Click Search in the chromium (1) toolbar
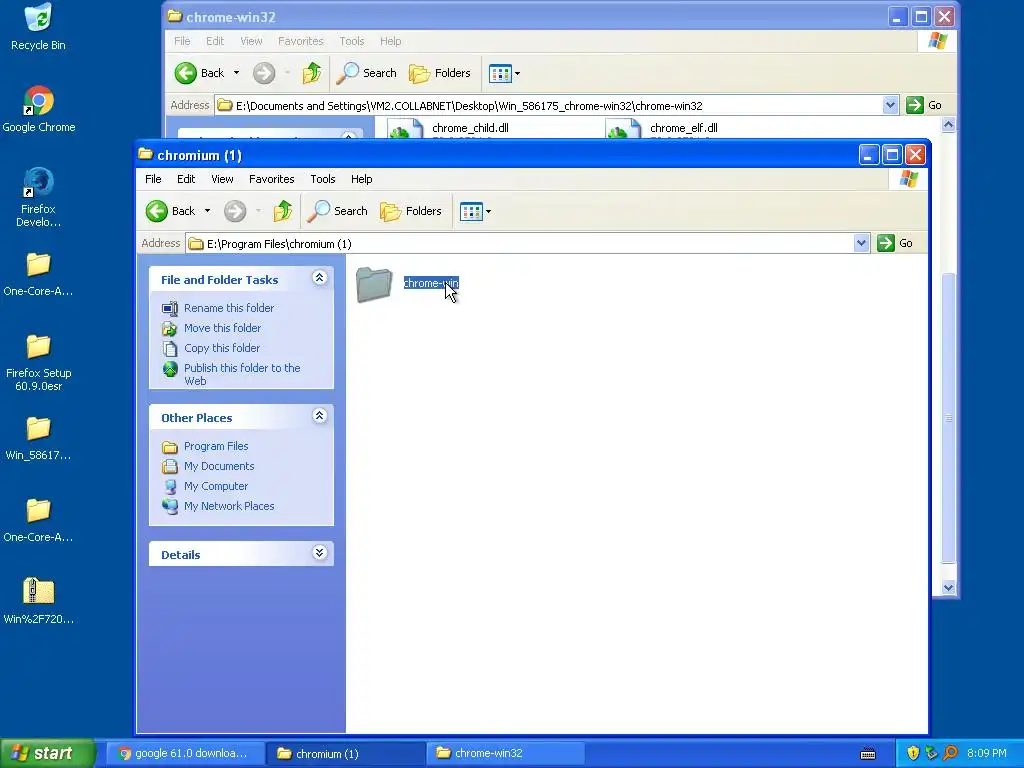This screenshot has height=768, width=1024. pyautogui.click(x=338, y=211)
